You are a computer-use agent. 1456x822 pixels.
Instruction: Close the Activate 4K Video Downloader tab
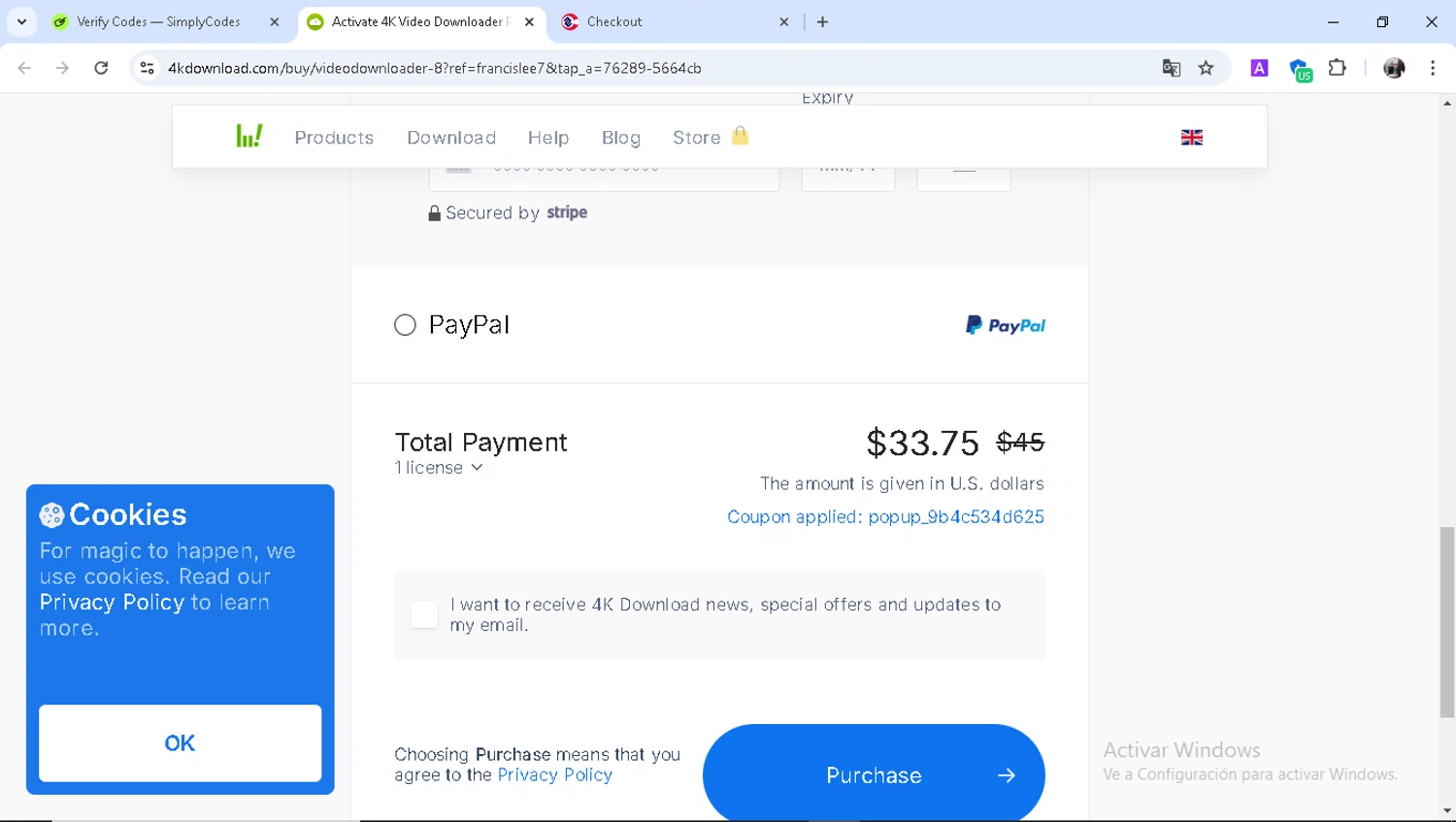529,21
